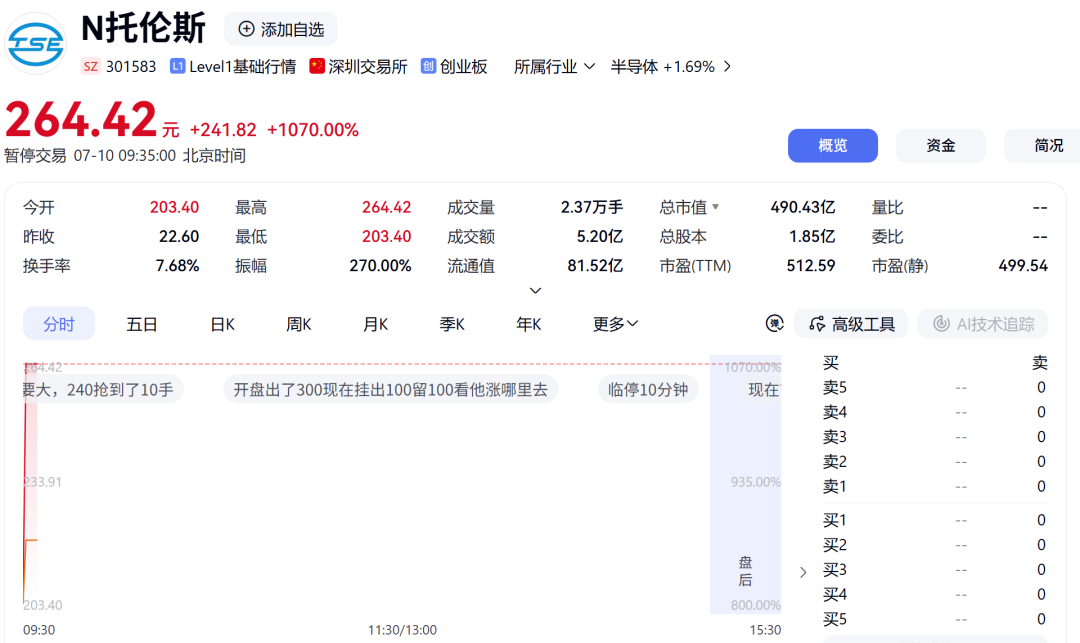Click the 今开 value 203.40
Image resolution: width=1080 pixels, height=643 pixels.
[174, 207]
